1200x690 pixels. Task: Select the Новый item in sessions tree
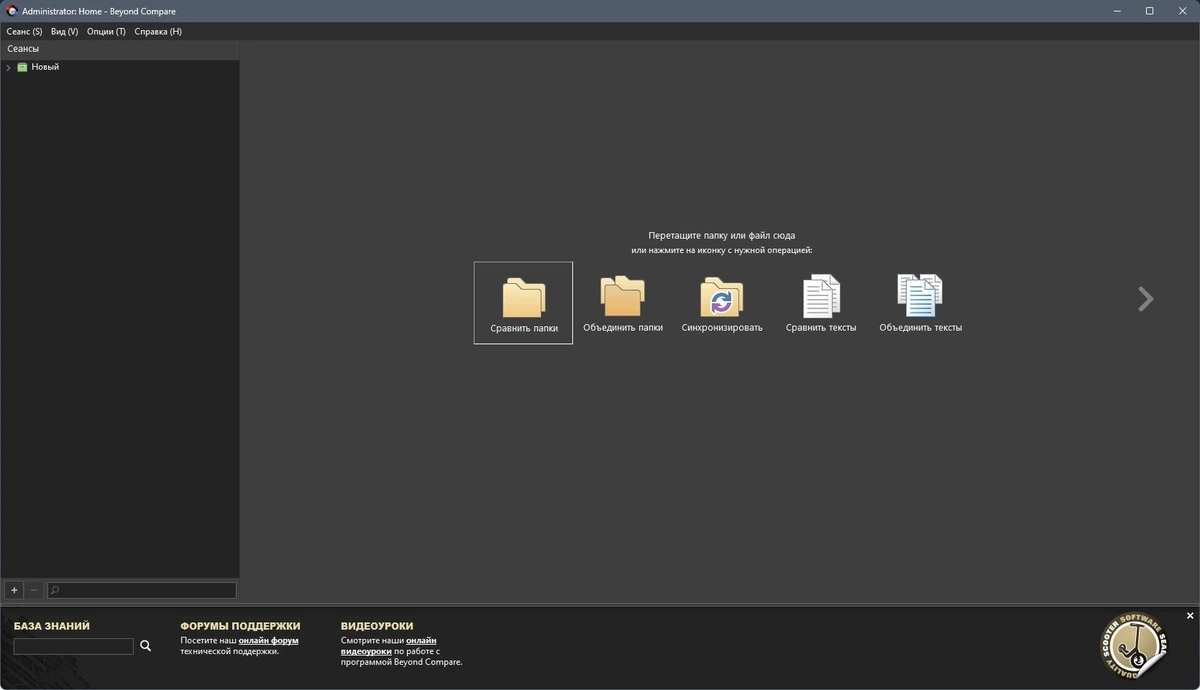(45, 67)
